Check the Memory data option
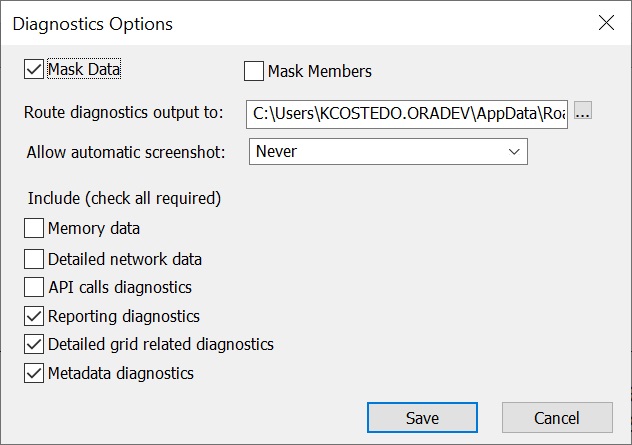The width and height of the screenshot is (632, 445). point(34,229)
